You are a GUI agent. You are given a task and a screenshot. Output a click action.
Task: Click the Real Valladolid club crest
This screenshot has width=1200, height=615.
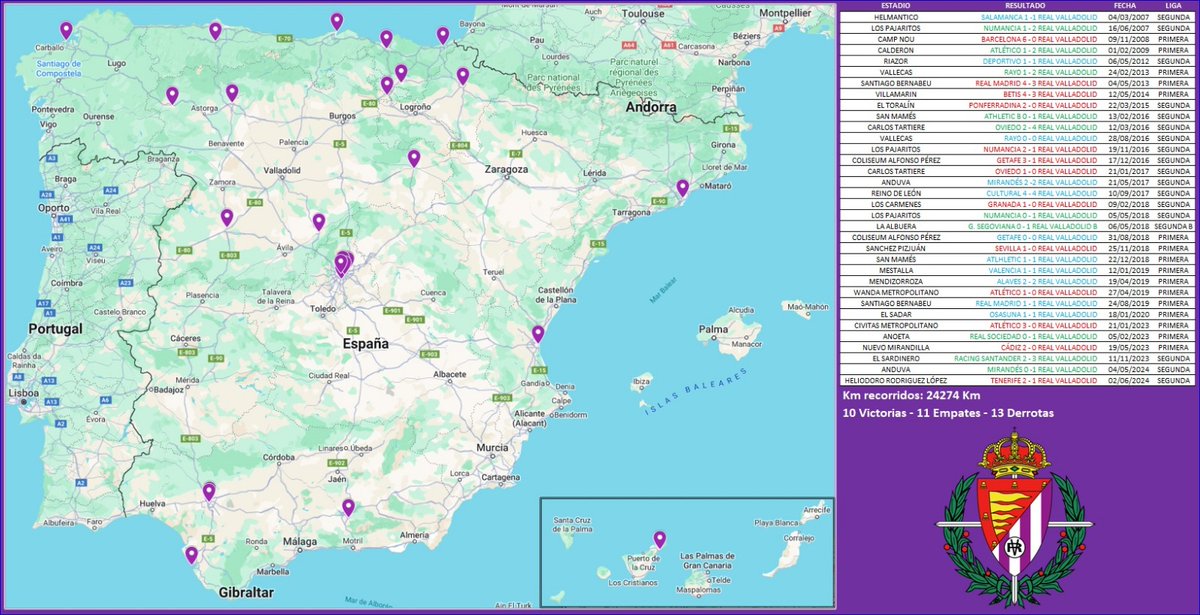pos(1017,518)
